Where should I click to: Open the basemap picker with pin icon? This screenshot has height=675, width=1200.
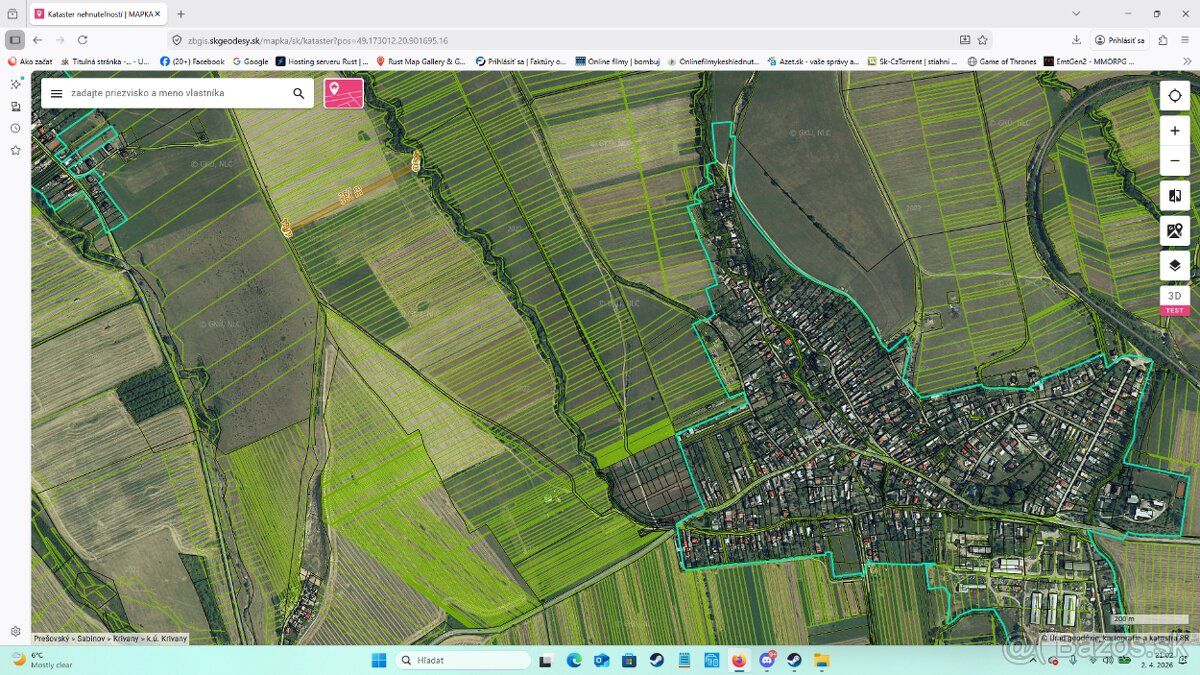[x=1174, y=231]
